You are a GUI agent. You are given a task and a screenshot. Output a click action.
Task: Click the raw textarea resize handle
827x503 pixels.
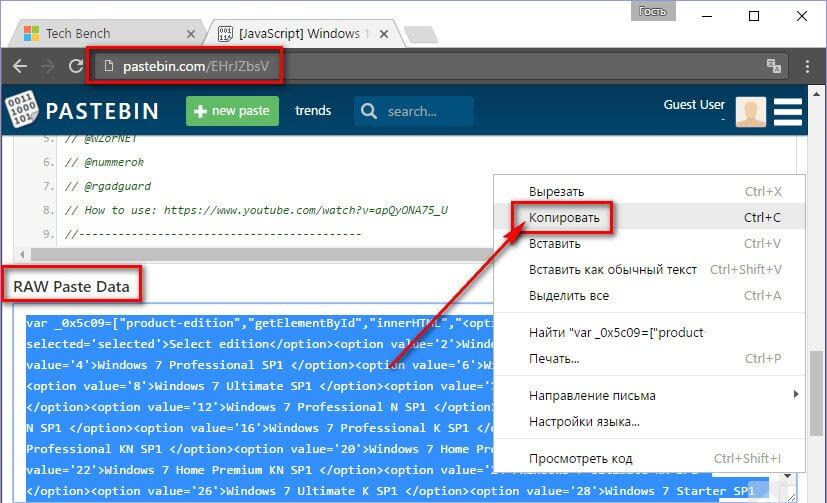pos(791,497)
